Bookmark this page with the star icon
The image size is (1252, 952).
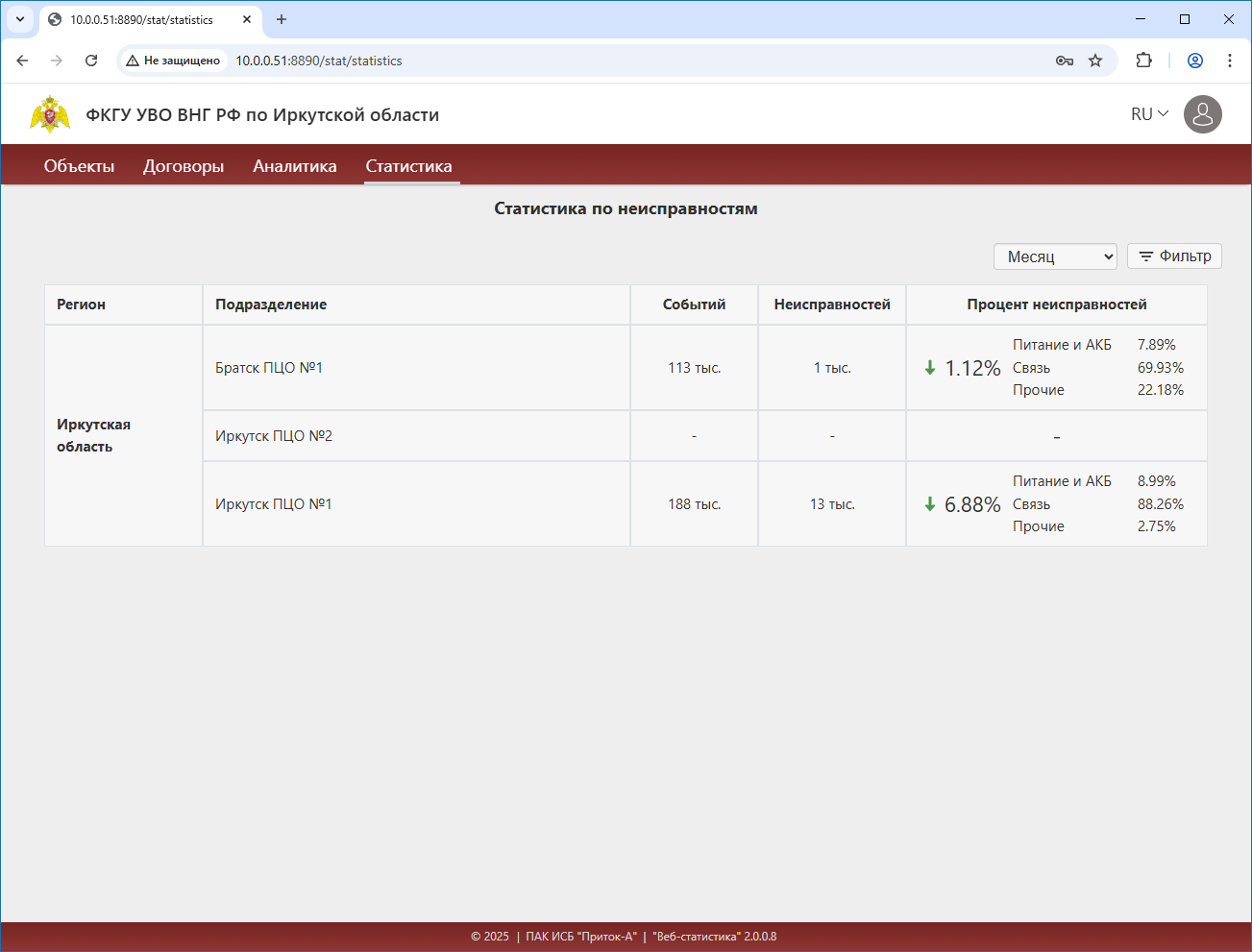point(1095,61)
